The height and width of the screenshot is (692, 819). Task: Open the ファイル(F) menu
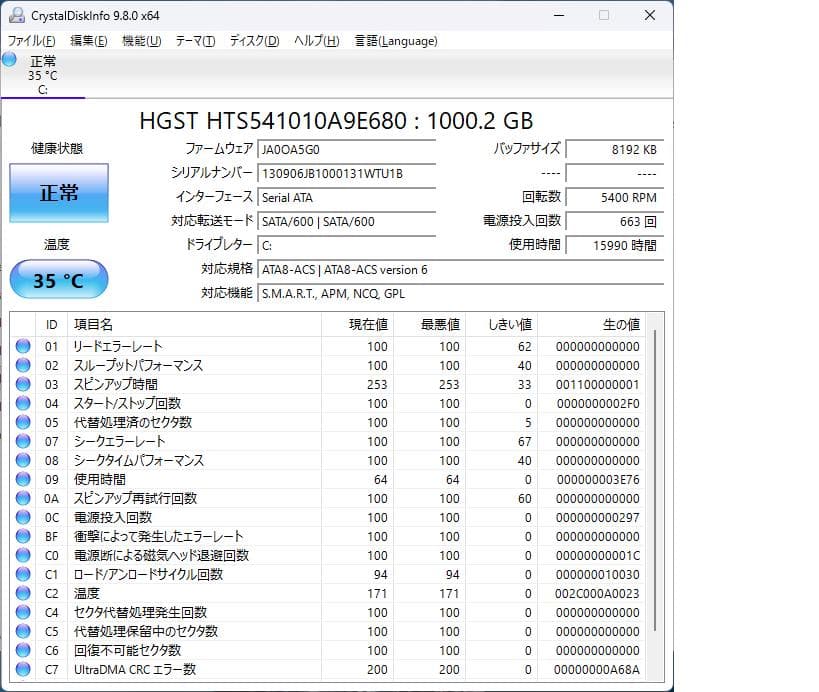click(31, 41)
